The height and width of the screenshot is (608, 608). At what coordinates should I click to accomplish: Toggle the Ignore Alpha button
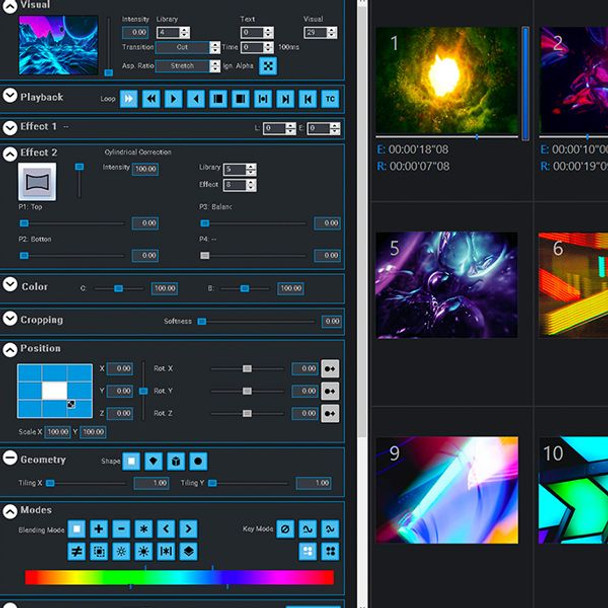(267, 66)
